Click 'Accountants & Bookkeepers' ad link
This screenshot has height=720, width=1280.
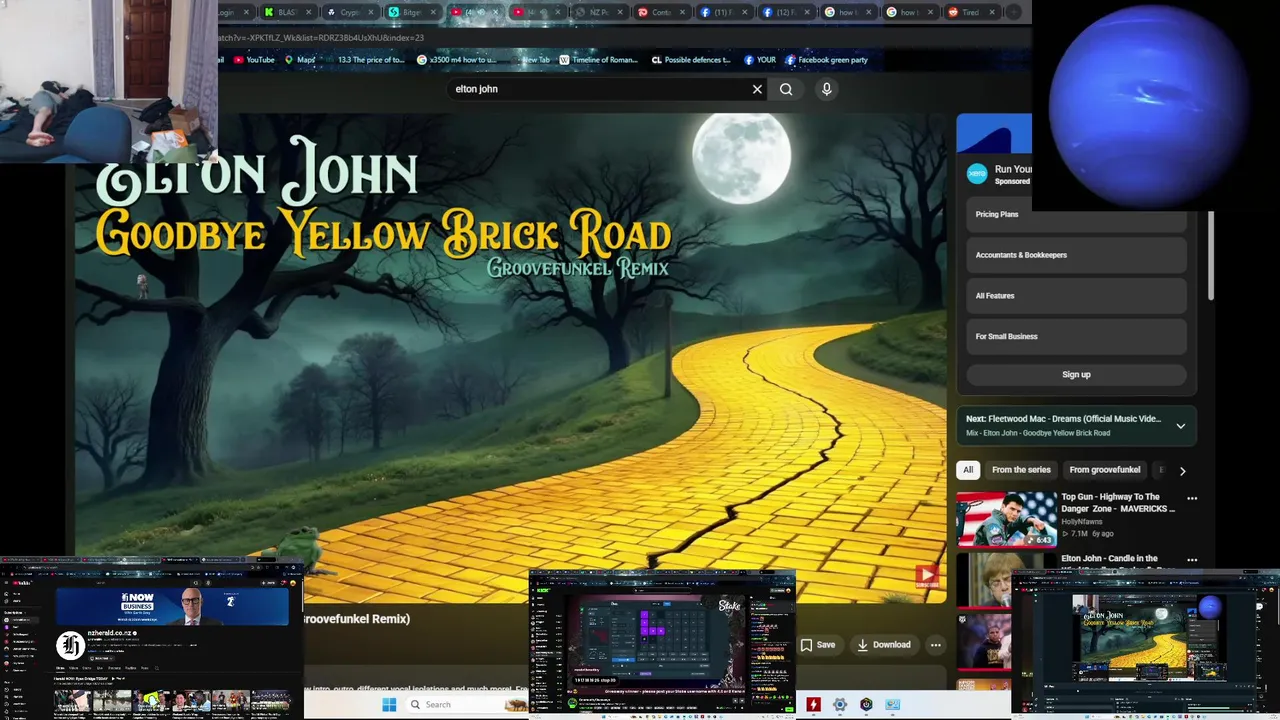(x=1076, y=255)
